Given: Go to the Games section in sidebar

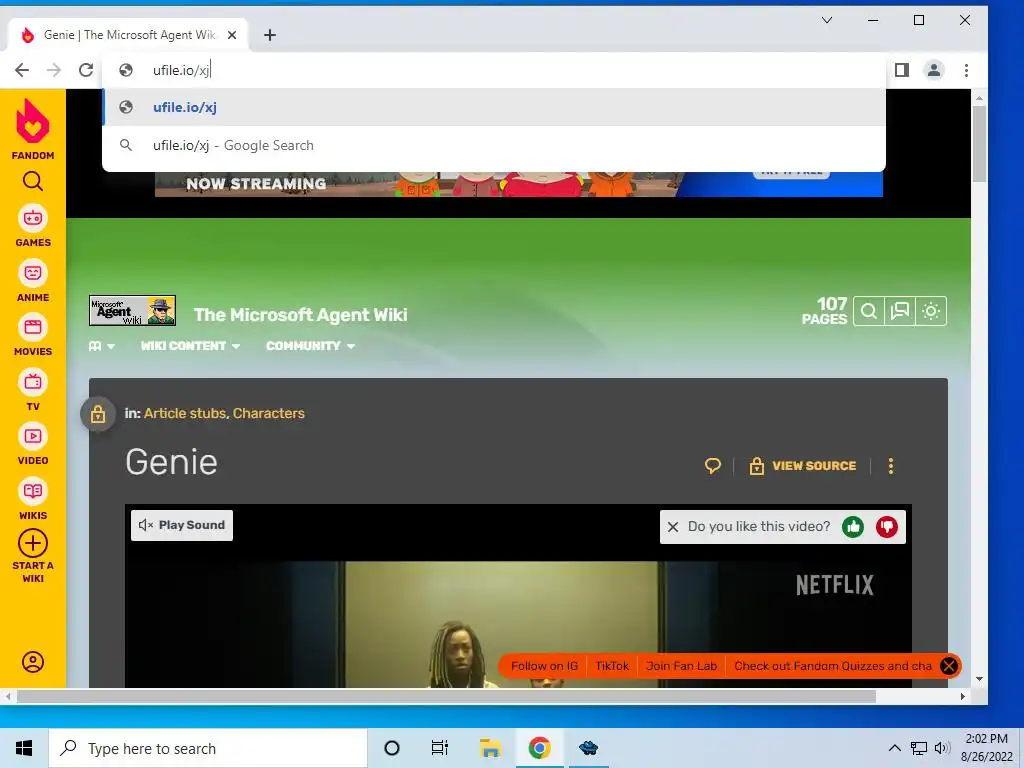Looking at the screenshot, I should [33, 226].
